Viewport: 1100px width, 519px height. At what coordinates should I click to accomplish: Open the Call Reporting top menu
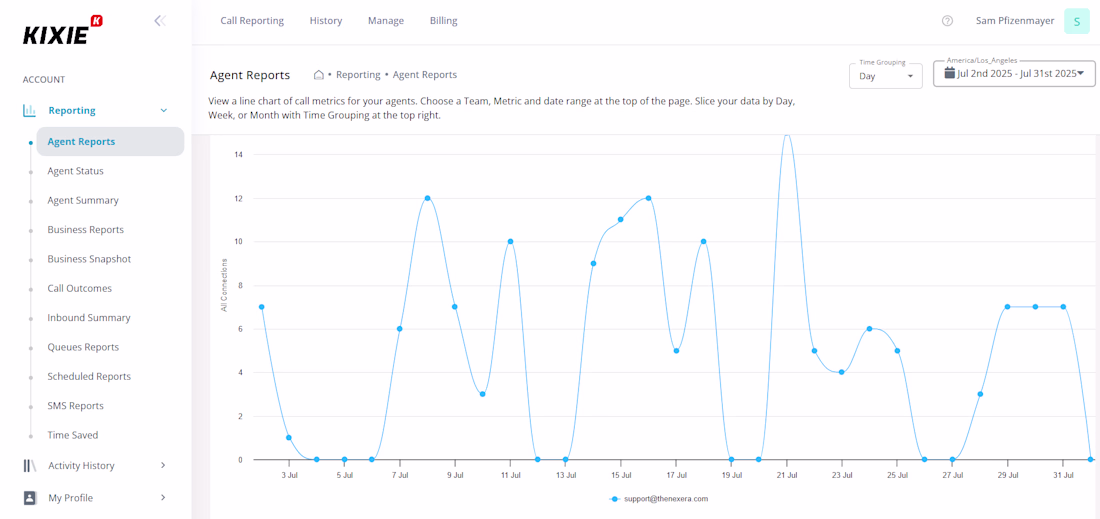coord(252,21)
